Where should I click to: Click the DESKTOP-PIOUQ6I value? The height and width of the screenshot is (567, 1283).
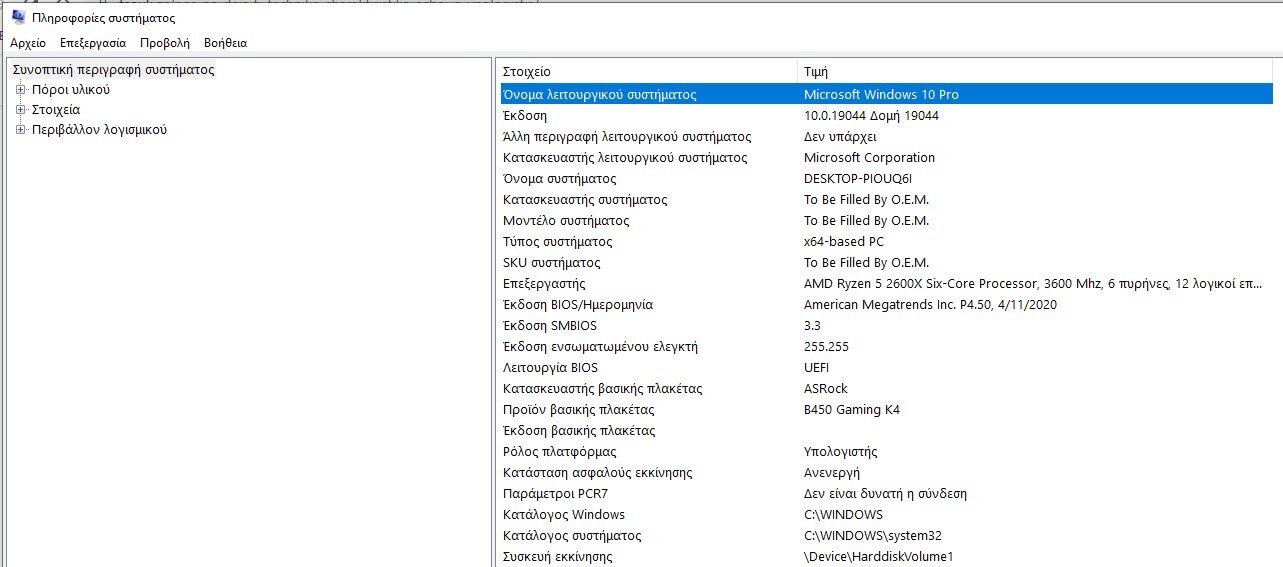[858, 178]
